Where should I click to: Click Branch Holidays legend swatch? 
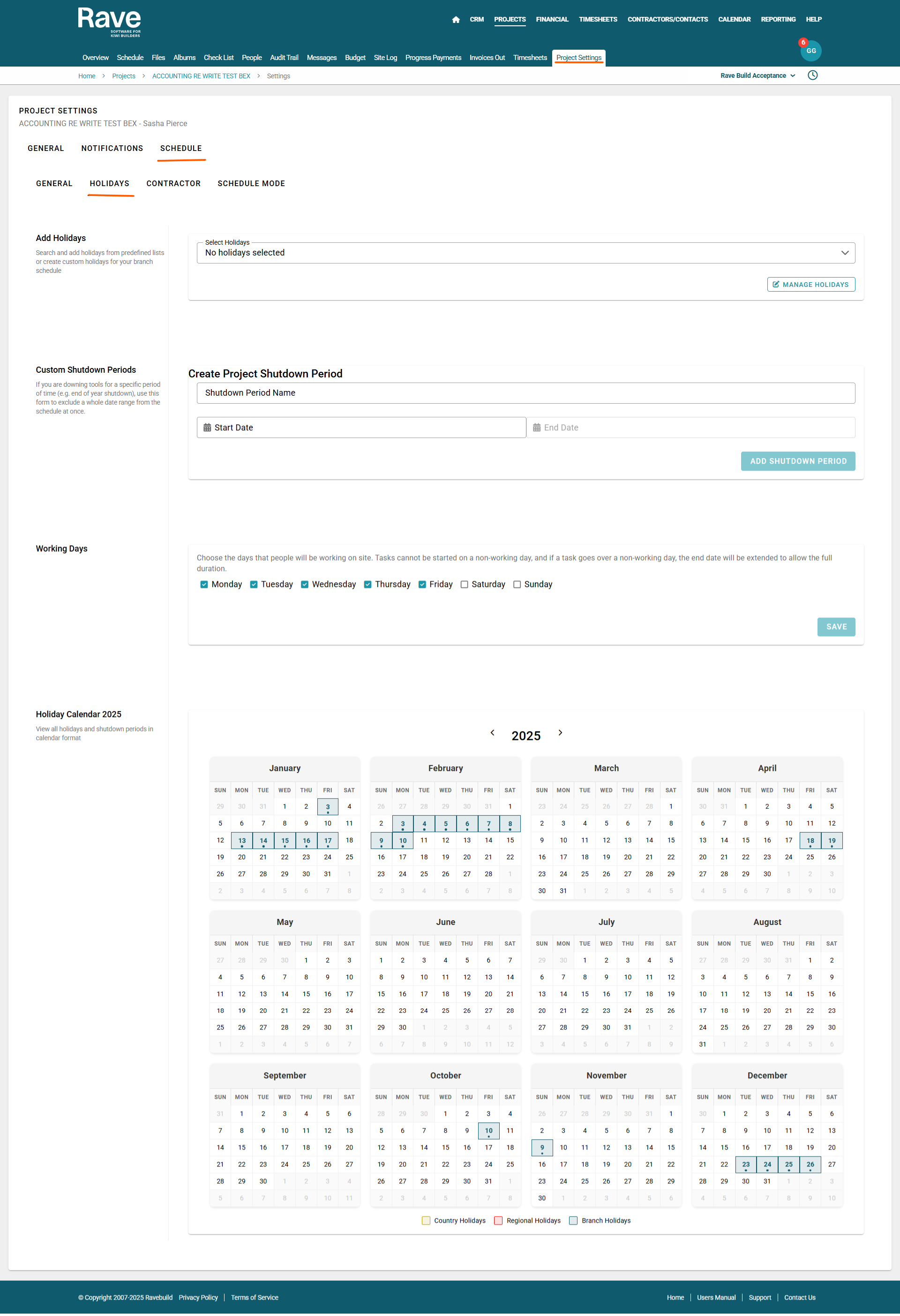click(573, 1220)
